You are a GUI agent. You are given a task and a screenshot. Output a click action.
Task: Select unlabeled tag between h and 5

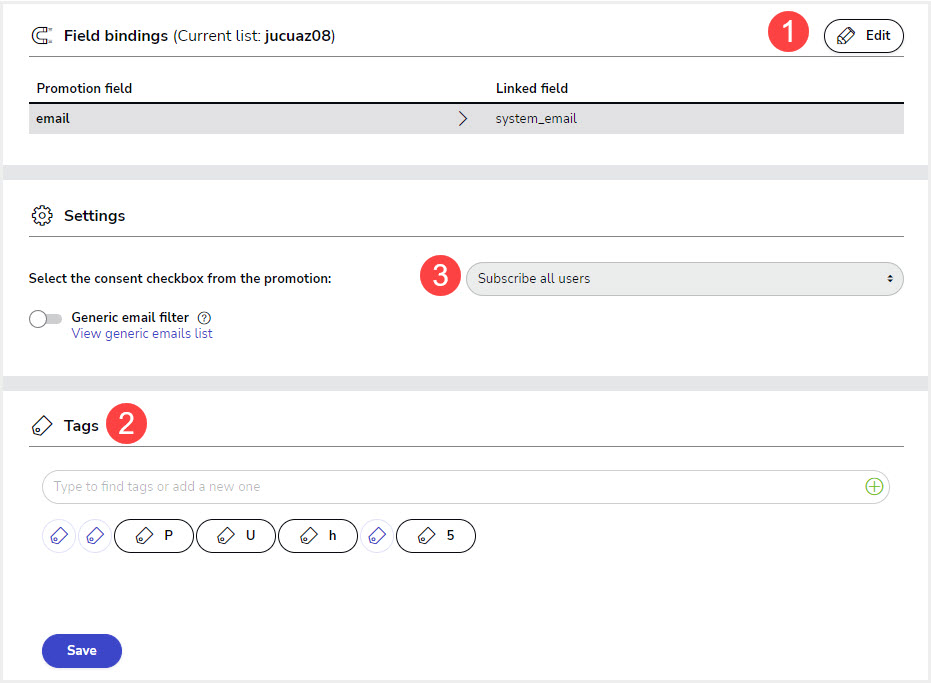(x=377, y=536)
